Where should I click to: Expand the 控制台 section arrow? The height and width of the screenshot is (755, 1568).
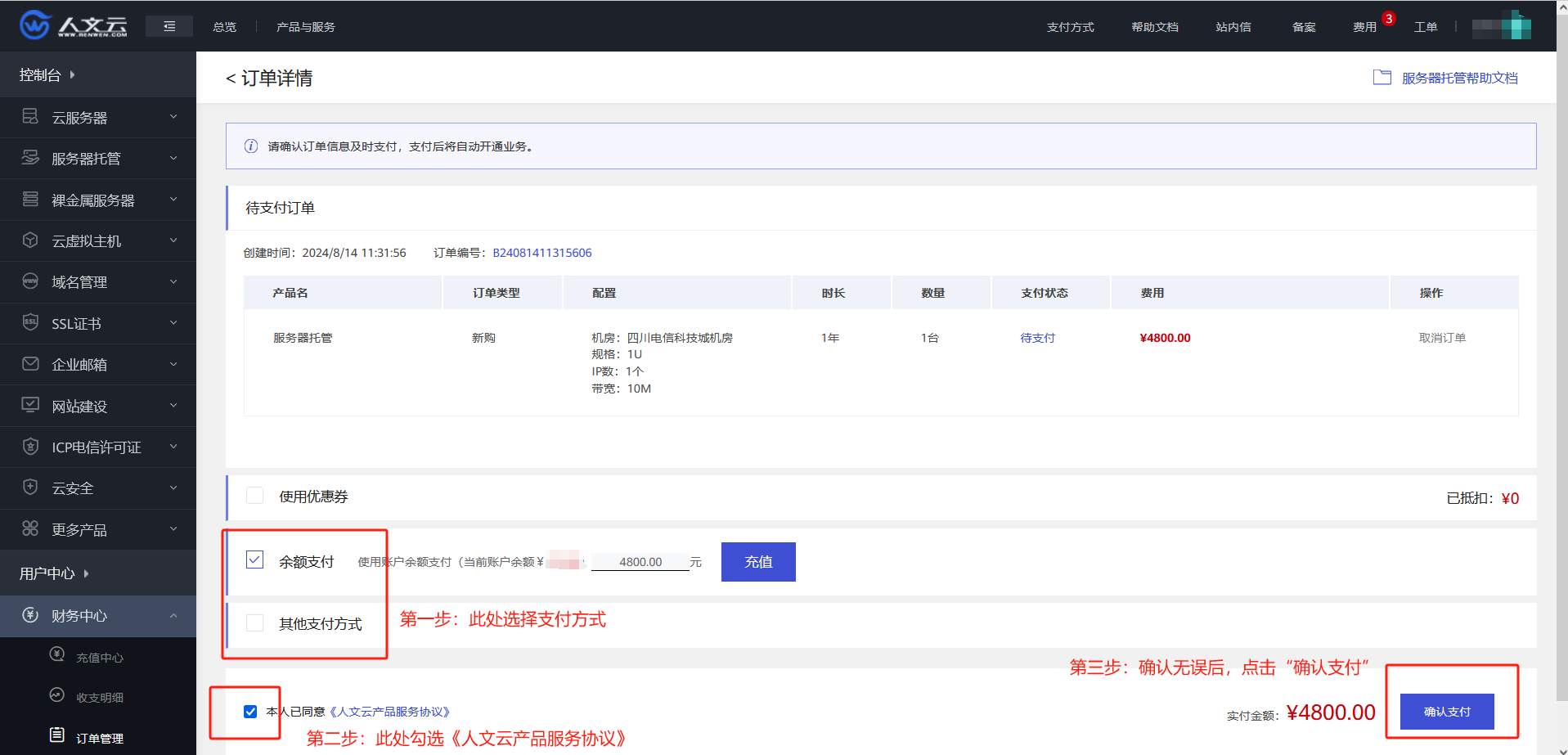click(72, 74)
